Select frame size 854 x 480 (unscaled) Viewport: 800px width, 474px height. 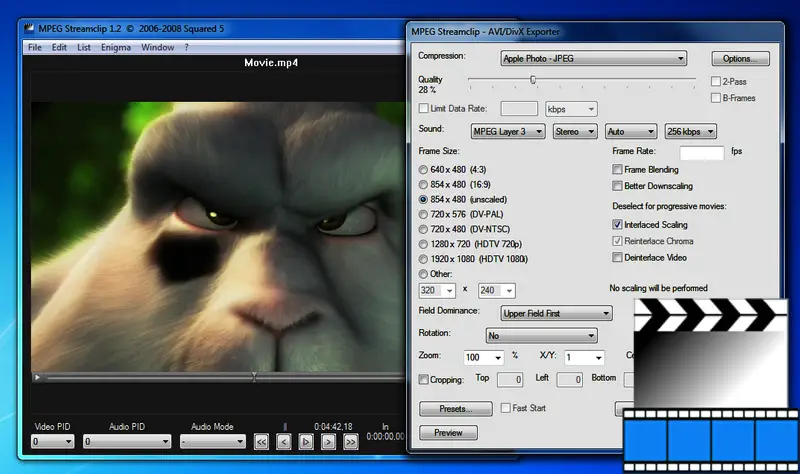pos(423,199)
